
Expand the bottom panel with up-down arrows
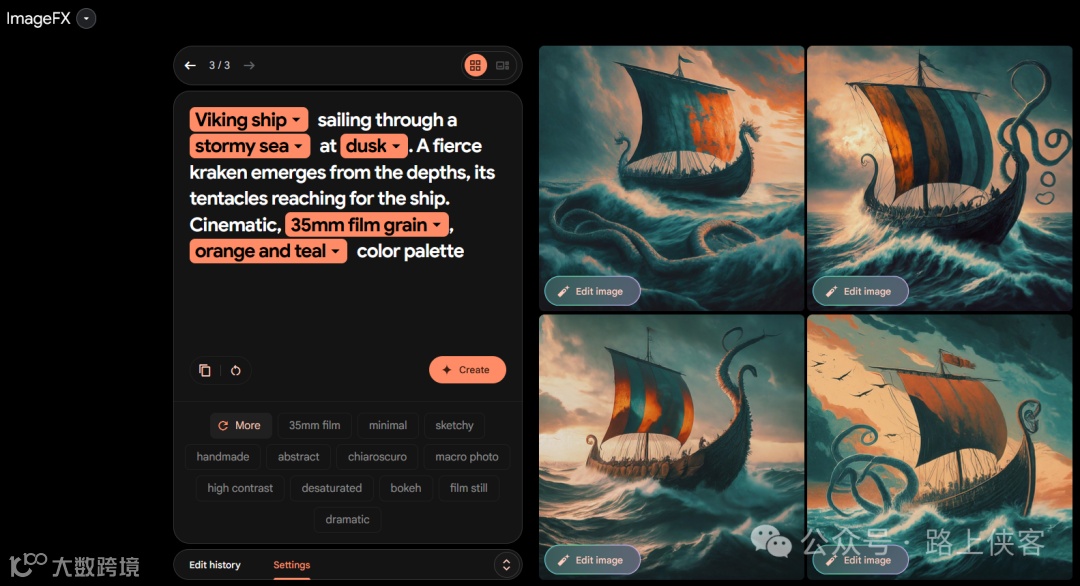[506, 565]
